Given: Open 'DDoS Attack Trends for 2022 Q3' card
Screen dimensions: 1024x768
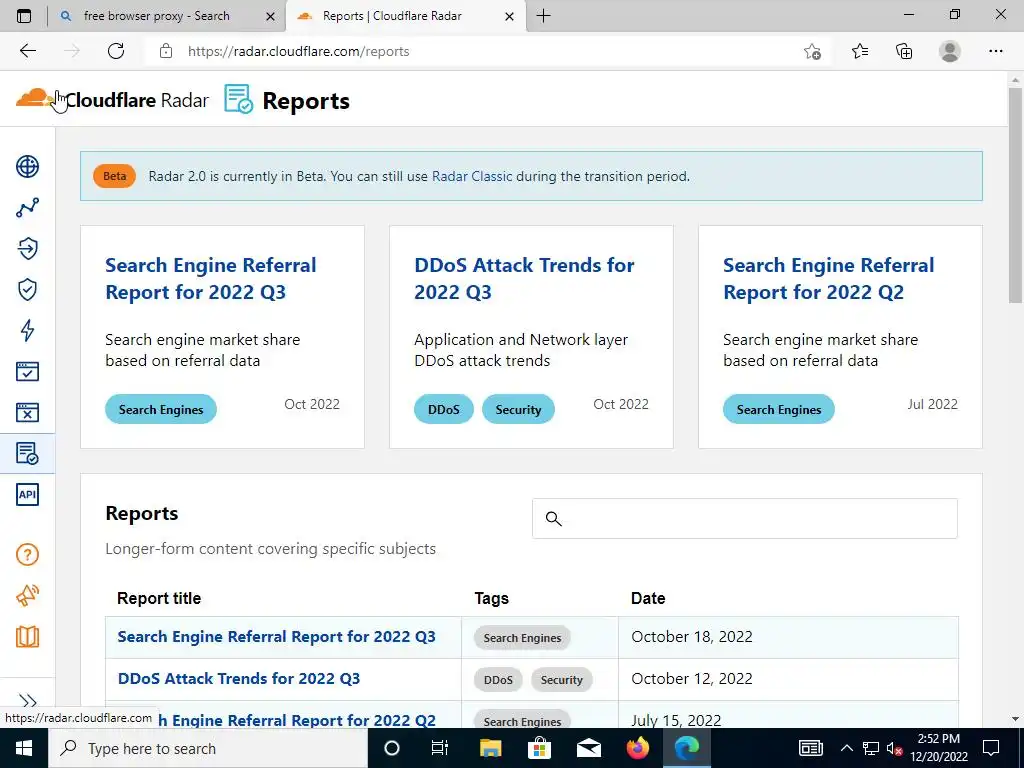Looking at the screenshot, I should (x=524, y=278).
